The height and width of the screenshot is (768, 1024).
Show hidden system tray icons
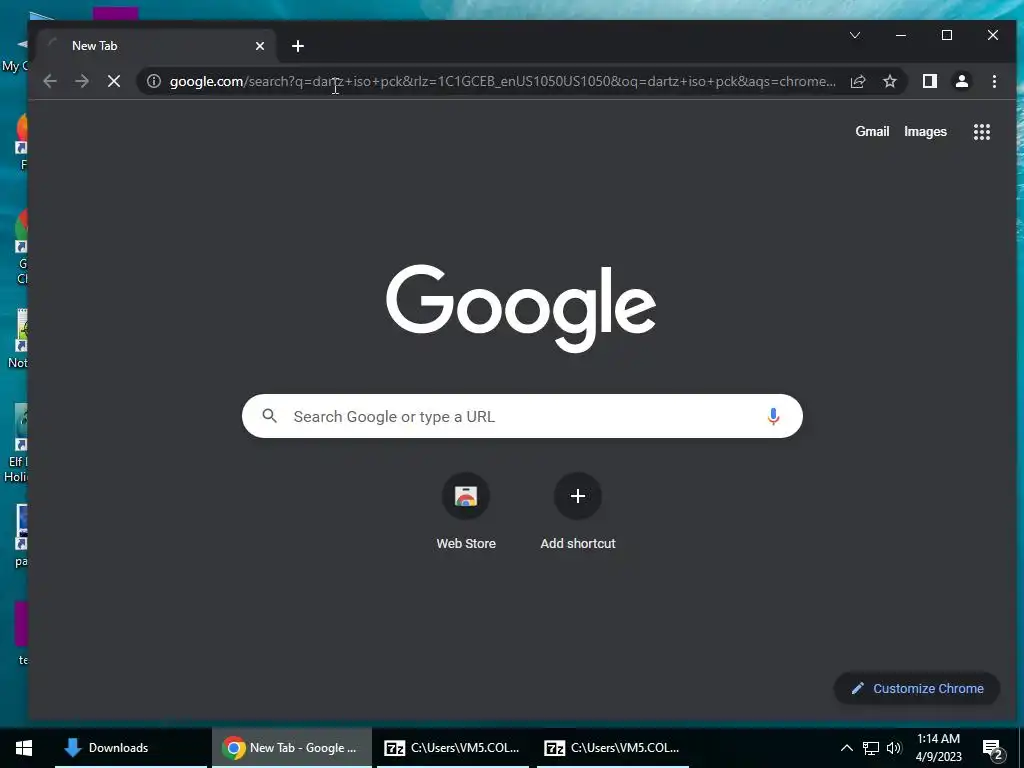[846, 748]
